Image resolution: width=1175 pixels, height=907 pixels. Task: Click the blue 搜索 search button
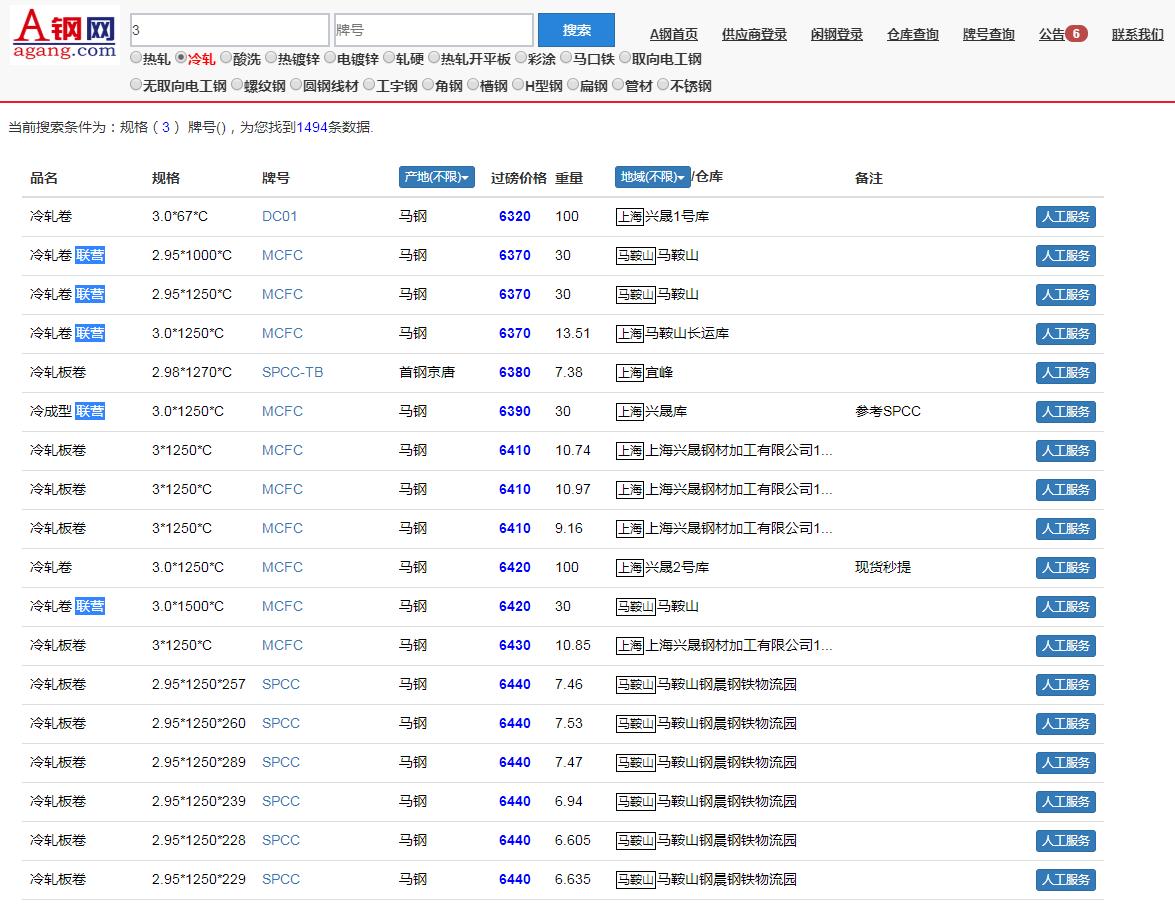576,30
